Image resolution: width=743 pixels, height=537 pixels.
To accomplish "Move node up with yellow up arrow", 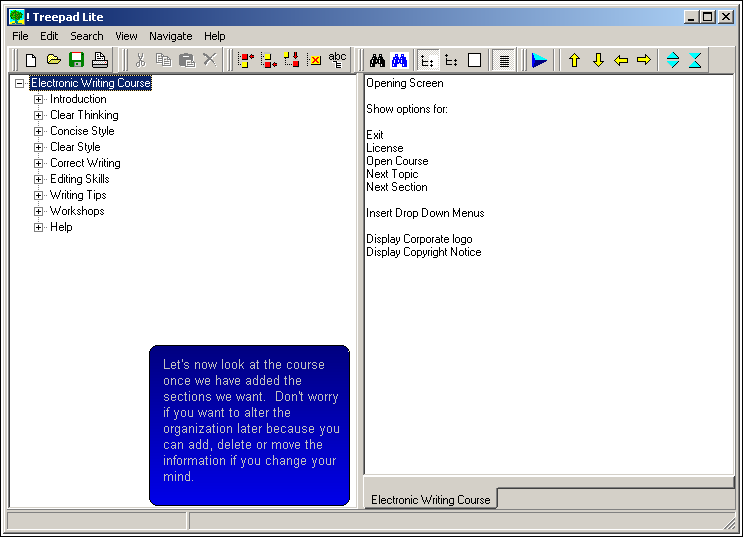I will tap(574, 60).
